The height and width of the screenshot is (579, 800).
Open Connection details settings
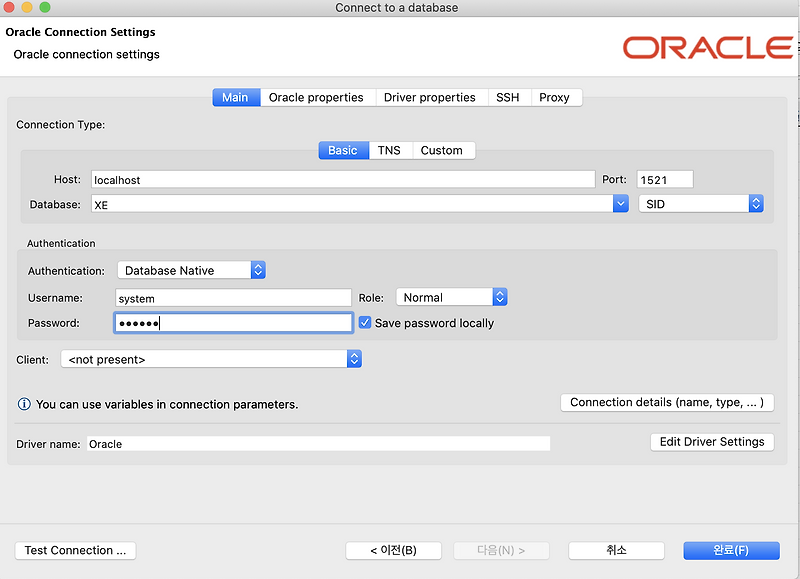click(x=667, y=402)
